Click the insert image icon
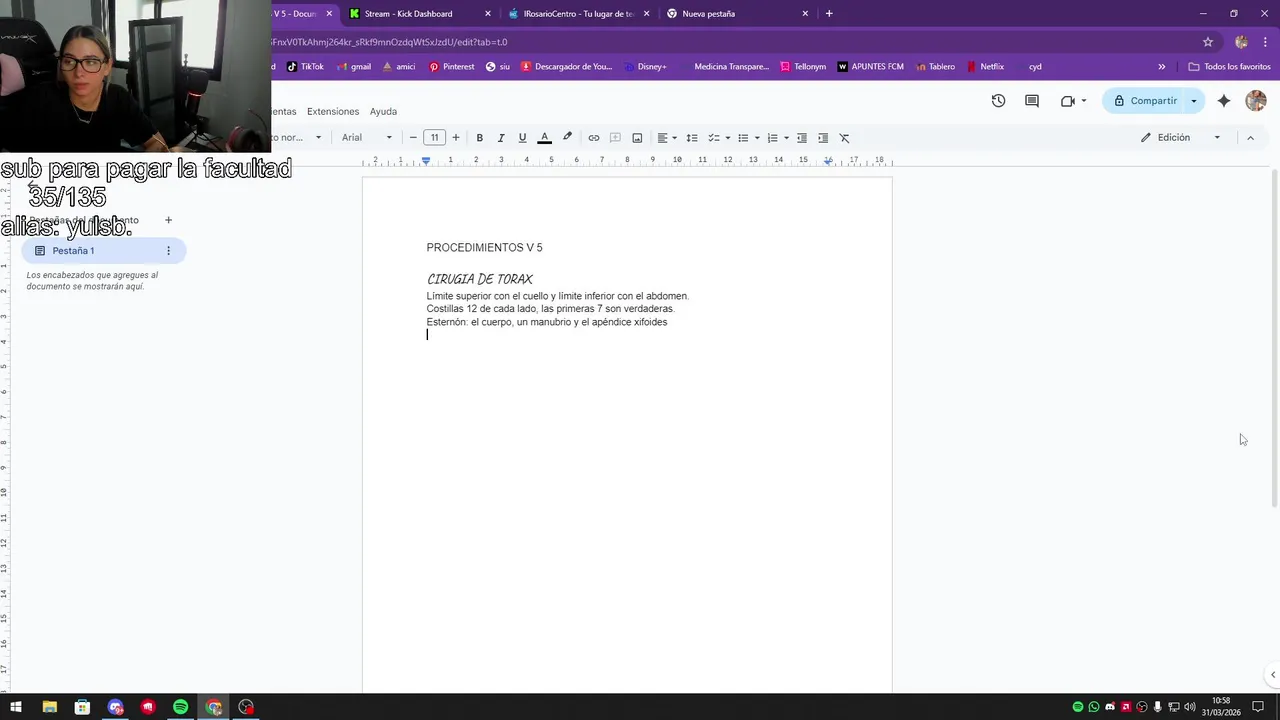1280x720 pixels. click(x=637, y=138)
